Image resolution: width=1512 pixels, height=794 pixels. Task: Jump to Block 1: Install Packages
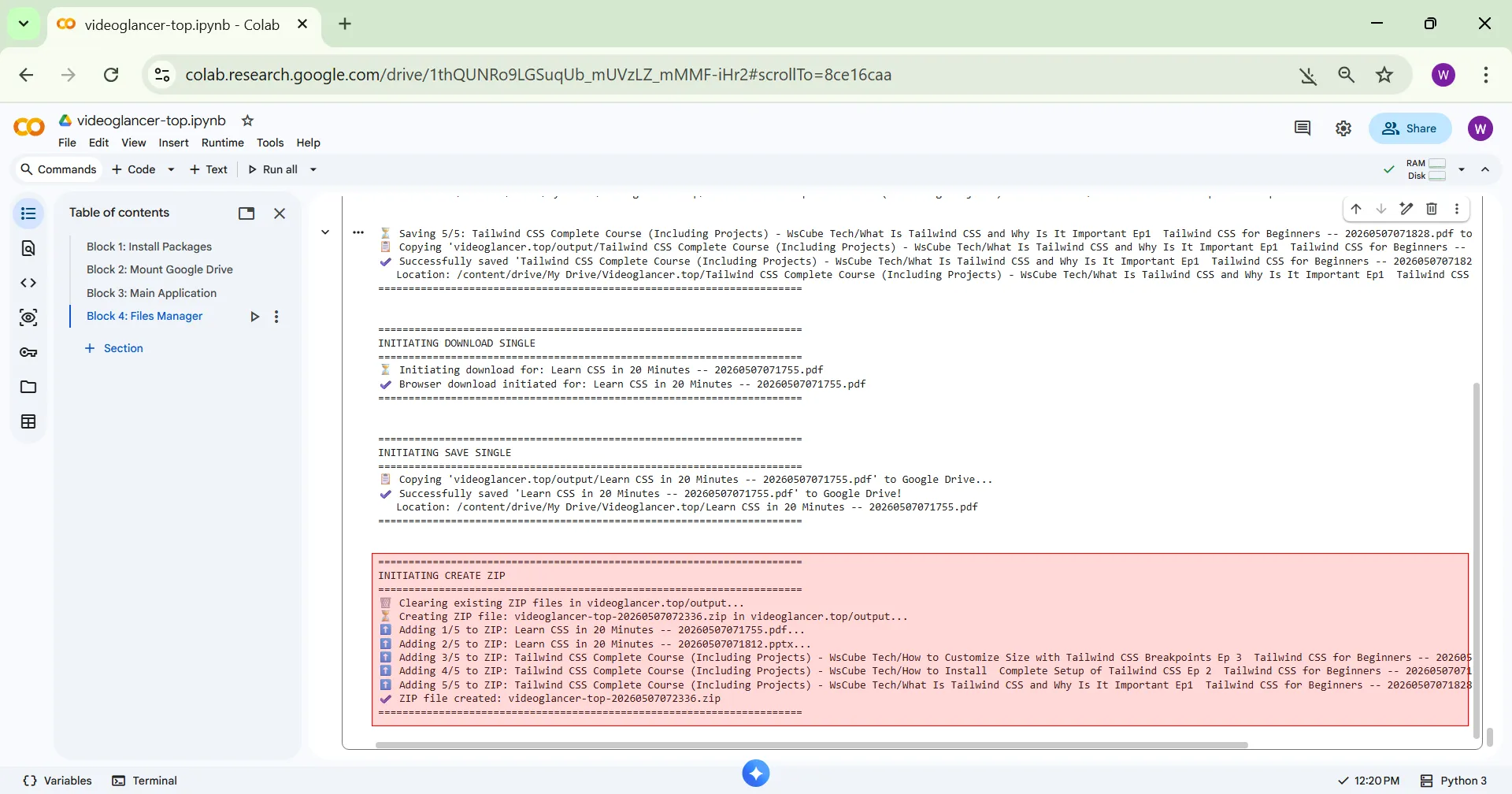tap(149, 247)
